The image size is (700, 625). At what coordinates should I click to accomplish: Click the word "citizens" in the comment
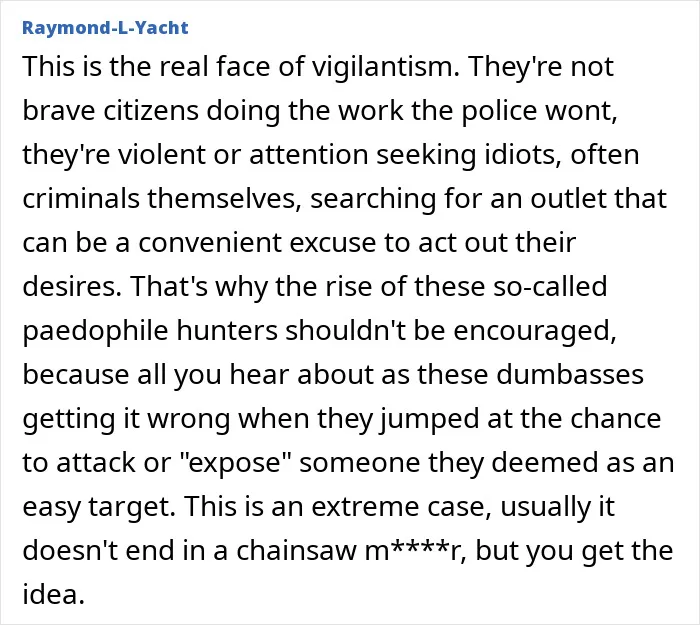[151, 111]
